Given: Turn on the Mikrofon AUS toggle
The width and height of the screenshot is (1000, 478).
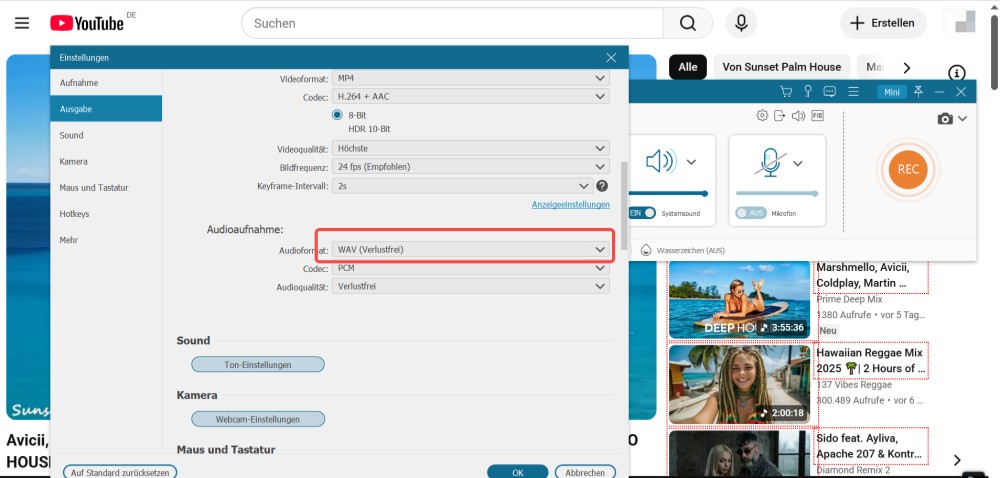Looking at the screenshot, I should (751, 213).
